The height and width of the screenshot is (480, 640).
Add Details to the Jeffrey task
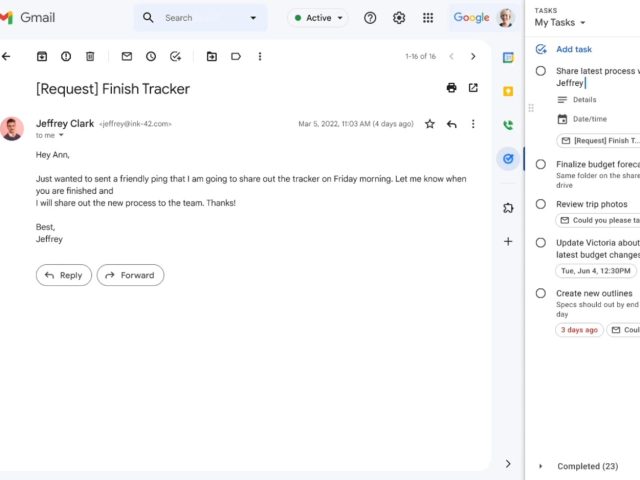click(x=577, y=100)
